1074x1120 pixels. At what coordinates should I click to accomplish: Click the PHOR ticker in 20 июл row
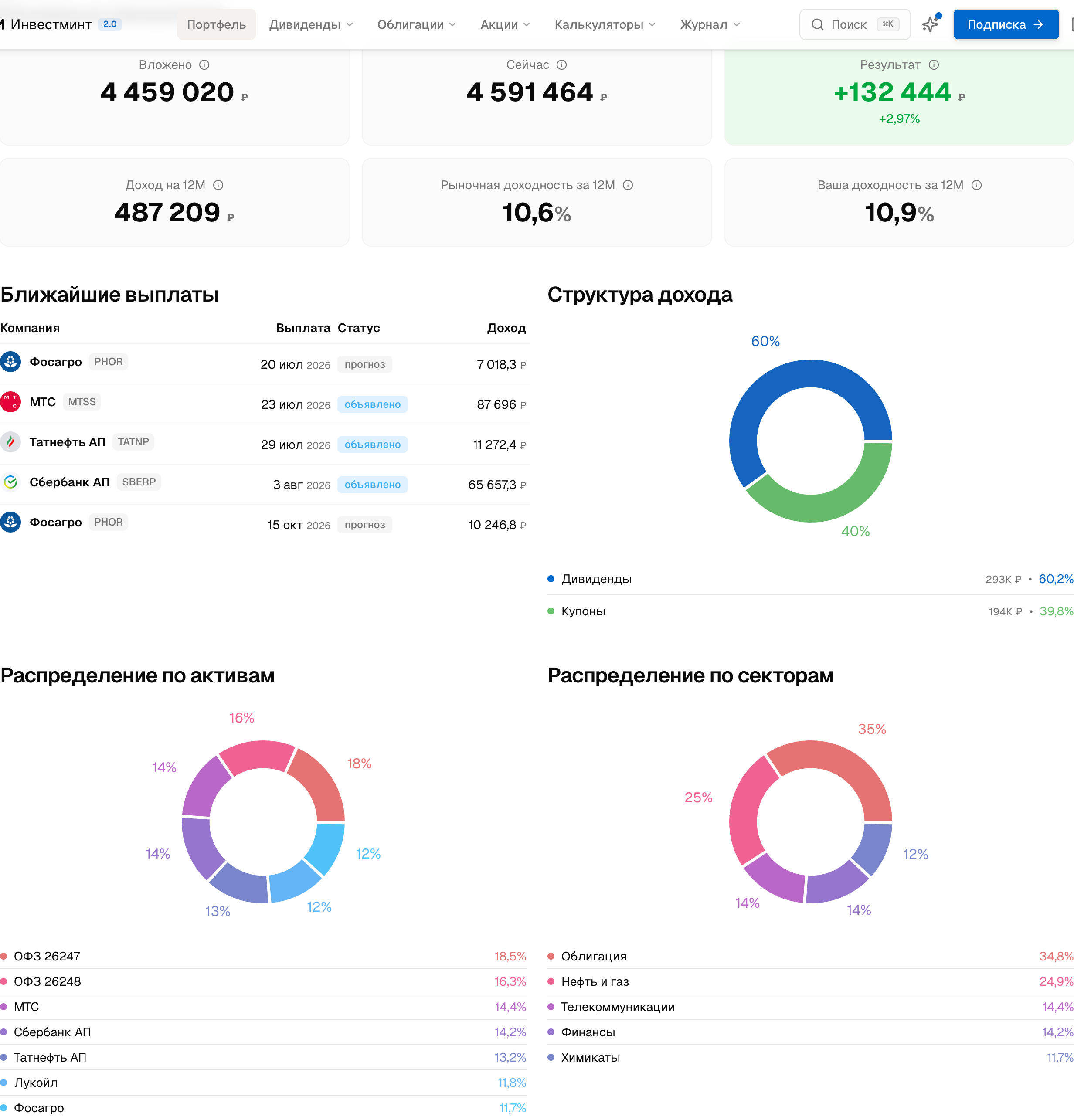109,362
